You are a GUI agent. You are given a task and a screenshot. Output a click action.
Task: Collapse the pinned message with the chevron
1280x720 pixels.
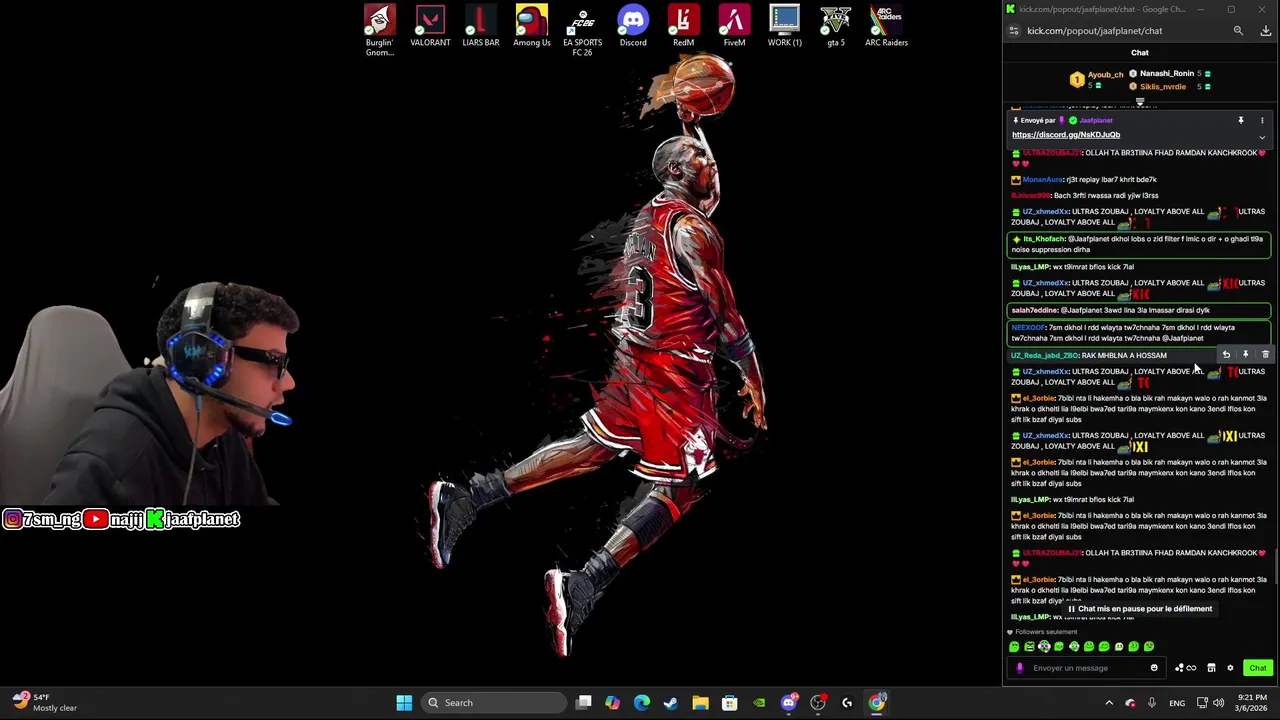pos(1262,137)
